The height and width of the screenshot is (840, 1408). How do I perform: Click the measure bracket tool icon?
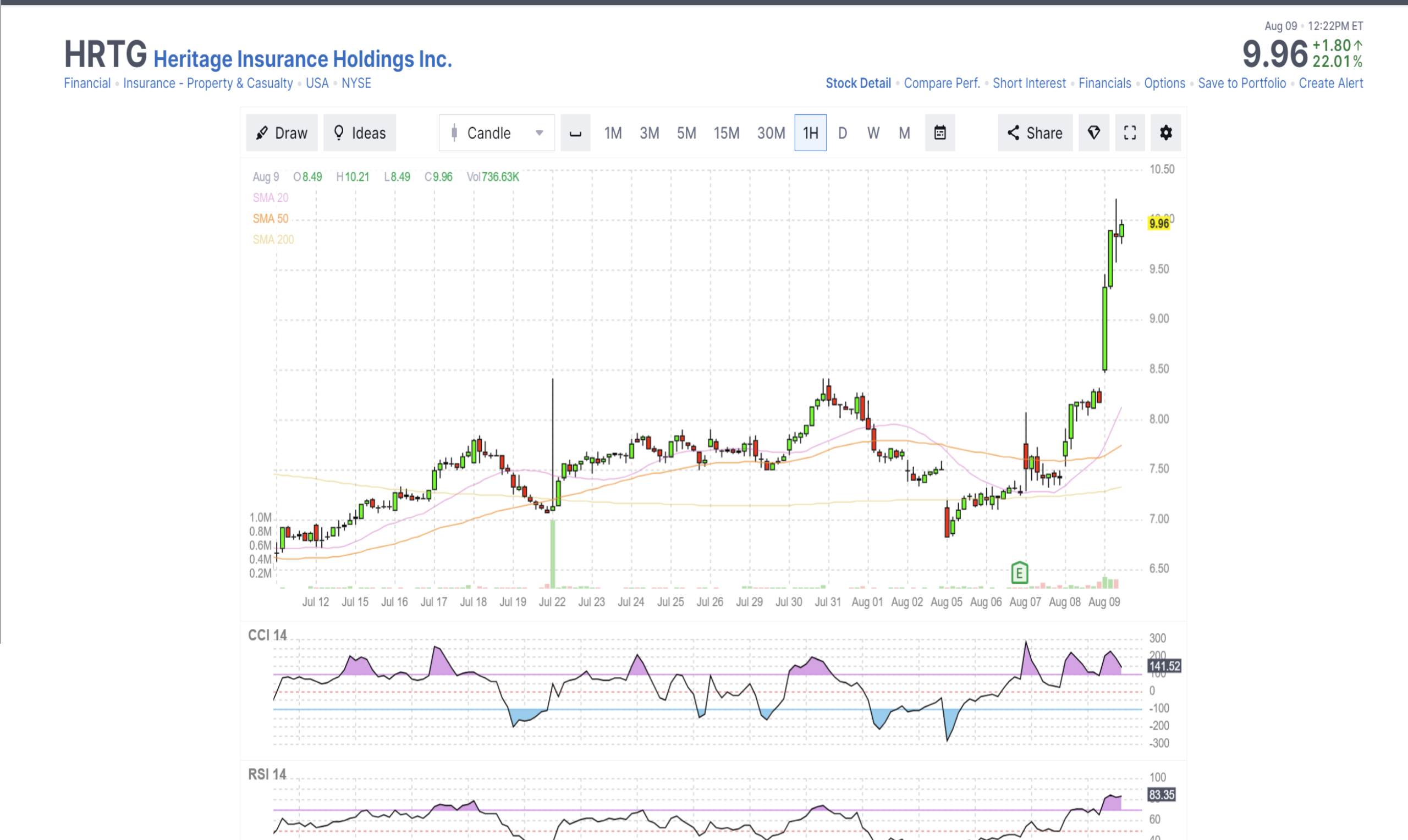(575, 133)
